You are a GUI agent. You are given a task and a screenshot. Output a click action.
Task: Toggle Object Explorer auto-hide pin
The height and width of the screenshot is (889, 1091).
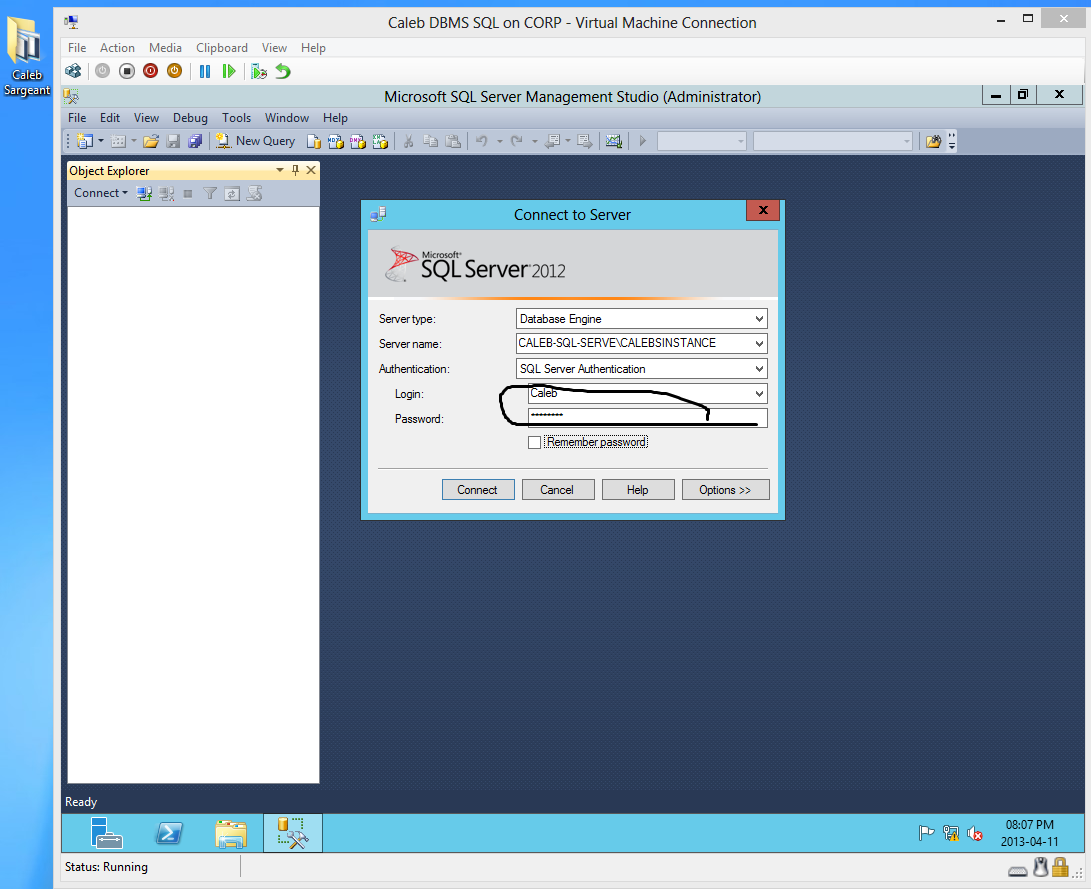[x=296, y=170]
